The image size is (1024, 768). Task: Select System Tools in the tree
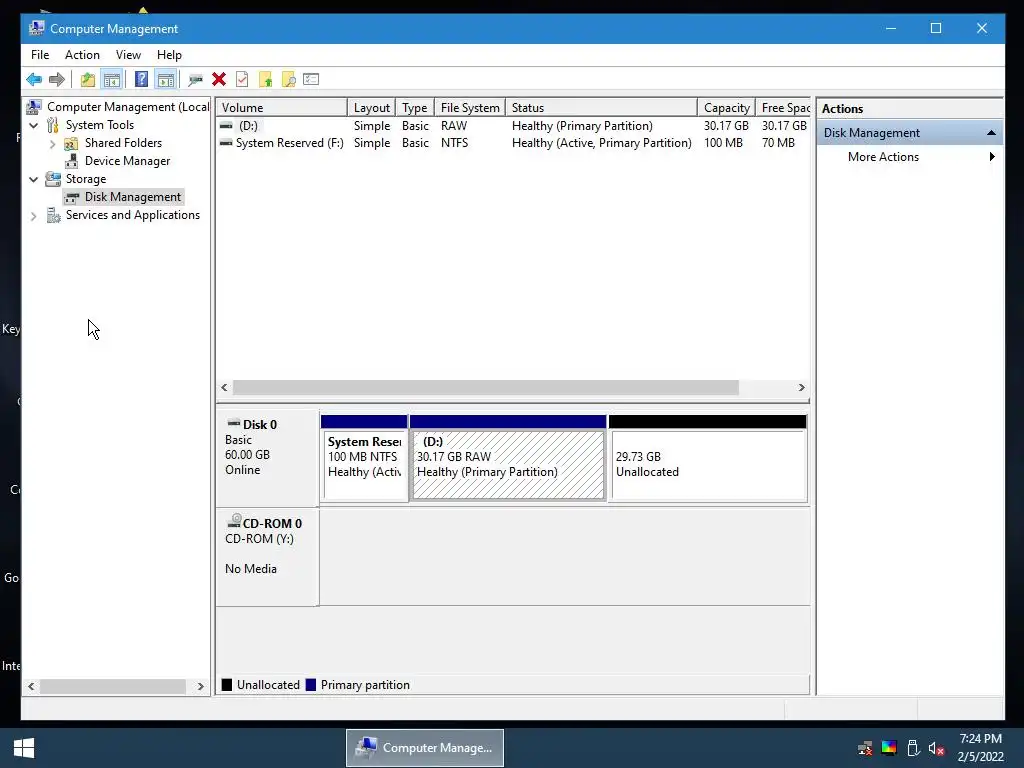(99, 125)
